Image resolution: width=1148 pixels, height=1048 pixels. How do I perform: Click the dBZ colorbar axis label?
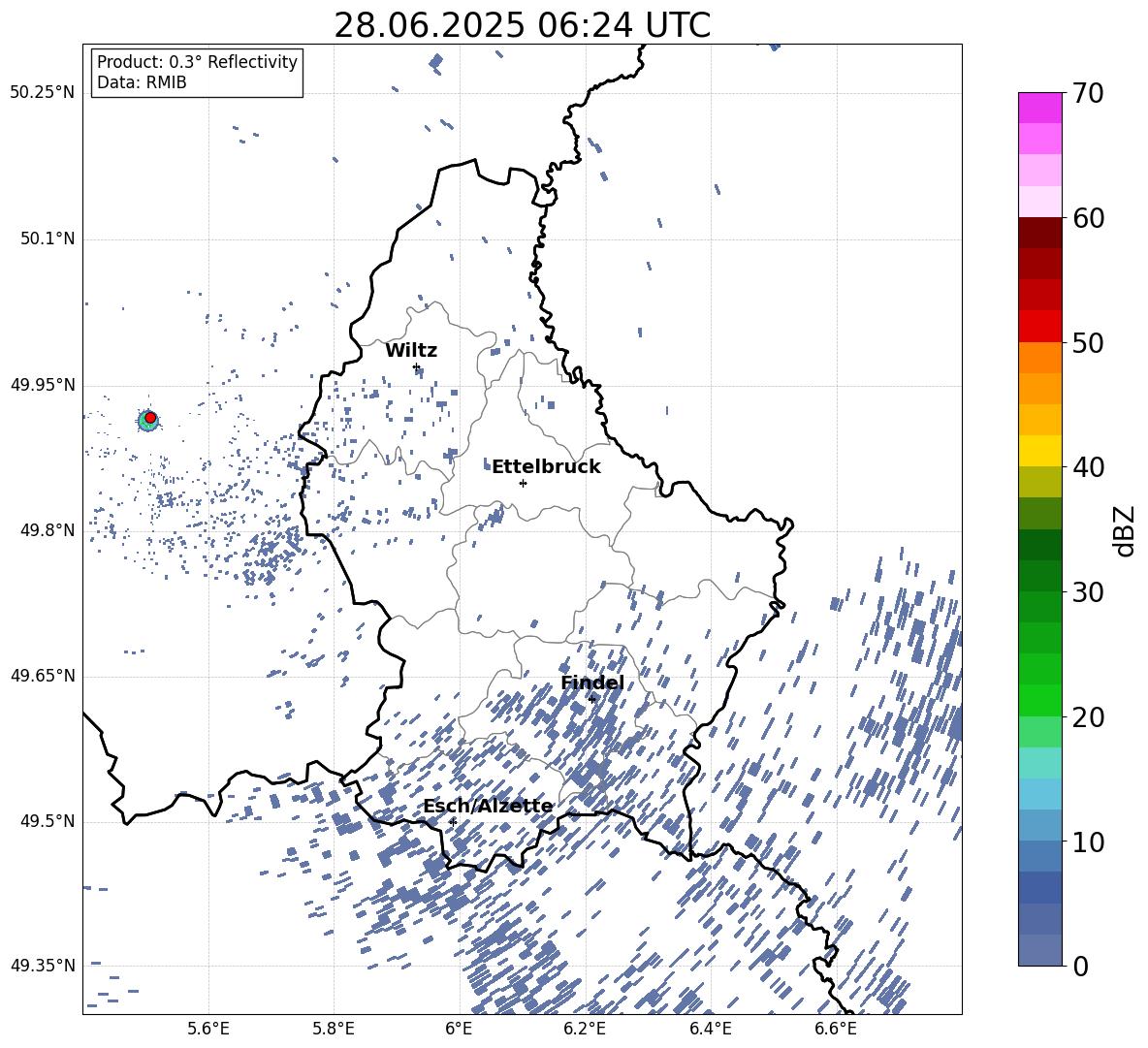tap(1126, 530)
